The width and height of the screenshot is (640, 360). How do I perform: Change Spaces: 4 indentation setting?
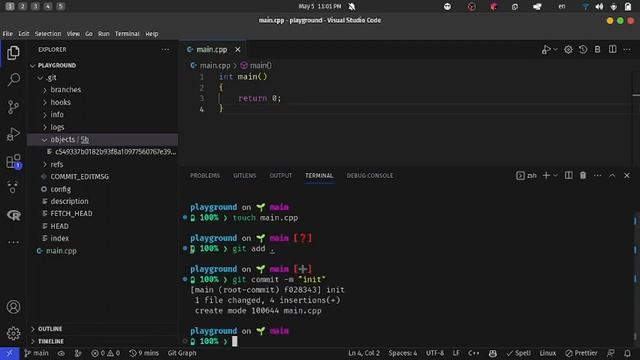point(402,353)
